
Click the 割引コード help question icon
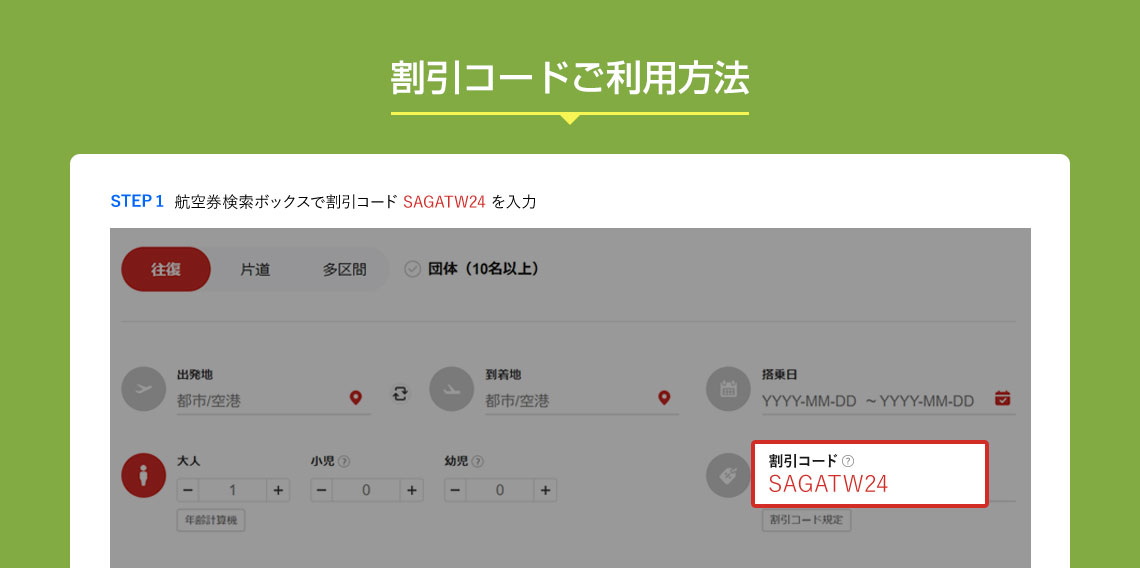click(848, 461)
